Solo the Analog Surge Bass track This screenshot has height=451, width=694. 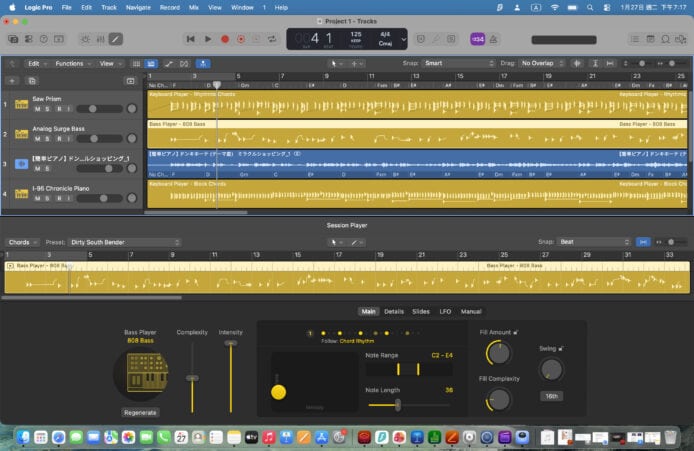47,138
